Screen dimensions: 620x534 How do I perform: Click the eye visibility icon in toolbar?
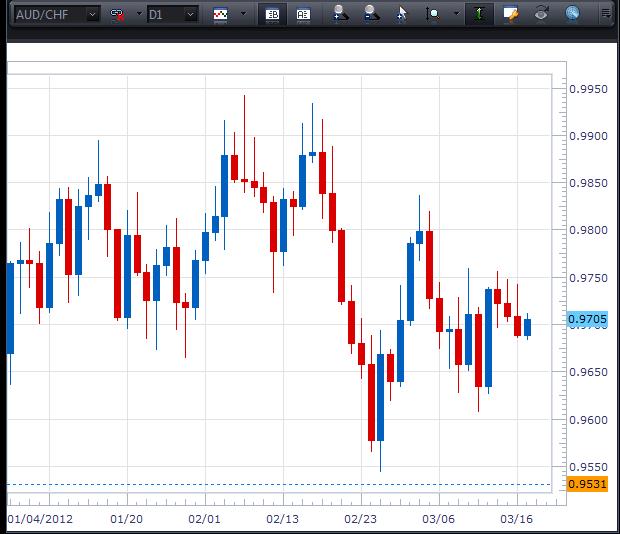pyautogui.click(x=541, y=14)
